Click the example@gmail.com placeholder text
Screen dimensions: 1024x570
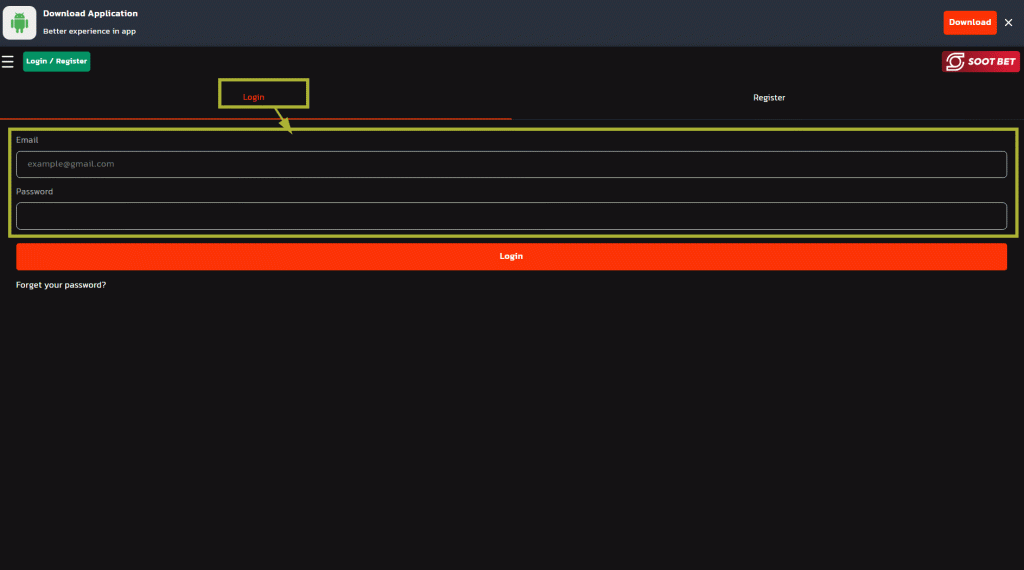pos(71,164)
